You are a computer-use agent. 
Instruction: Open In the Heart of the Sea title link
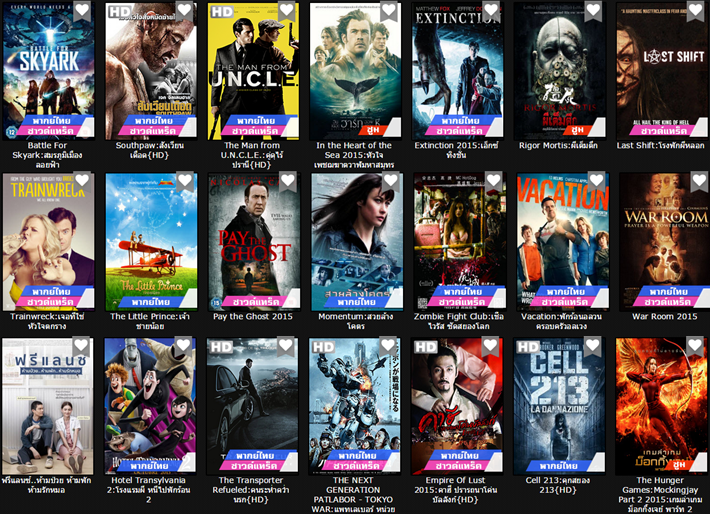[x=354, y=155]
